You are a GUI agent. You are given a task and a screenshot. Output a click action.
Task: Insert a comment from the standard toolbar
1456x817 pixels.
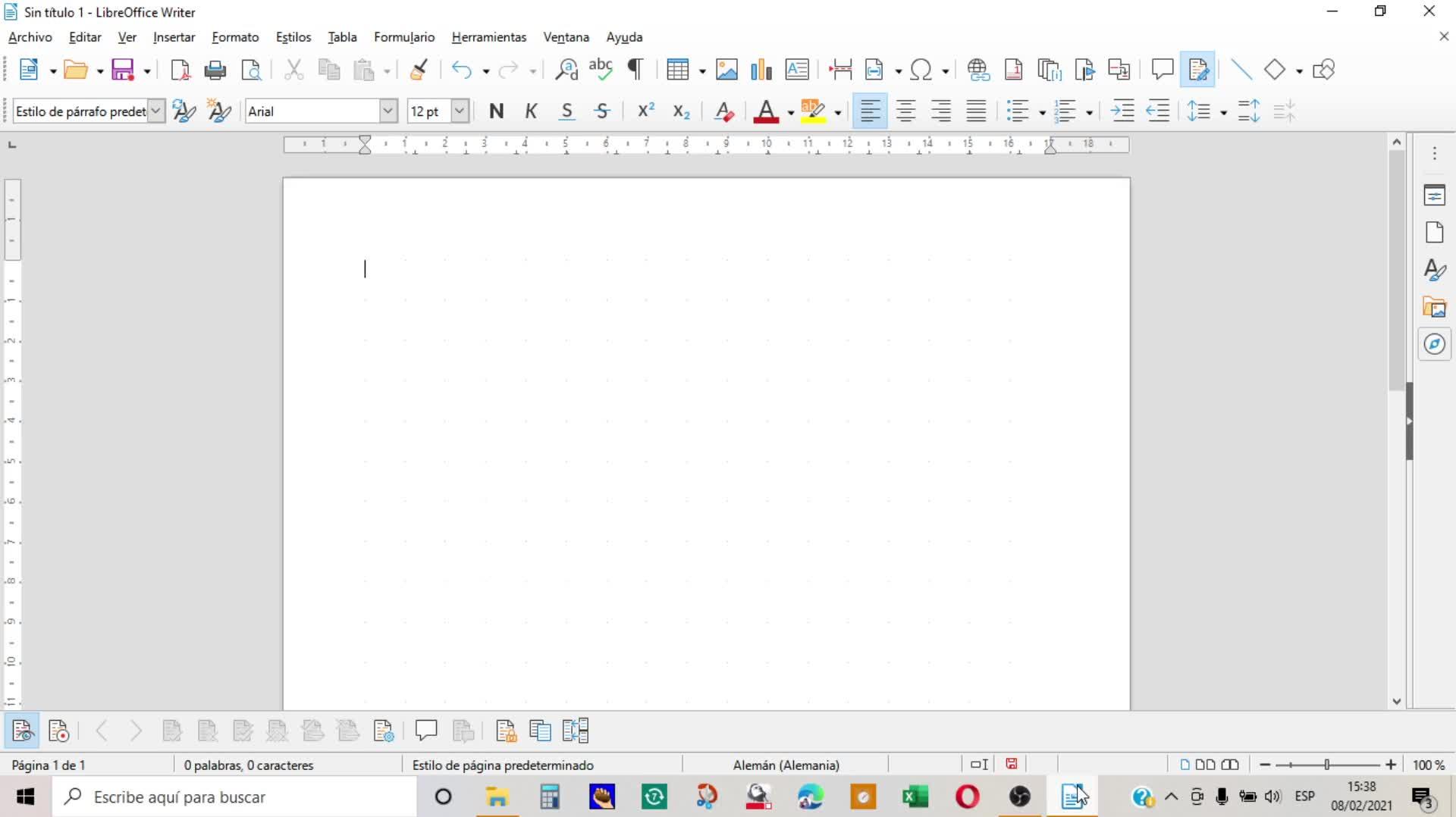(1162, 70)
